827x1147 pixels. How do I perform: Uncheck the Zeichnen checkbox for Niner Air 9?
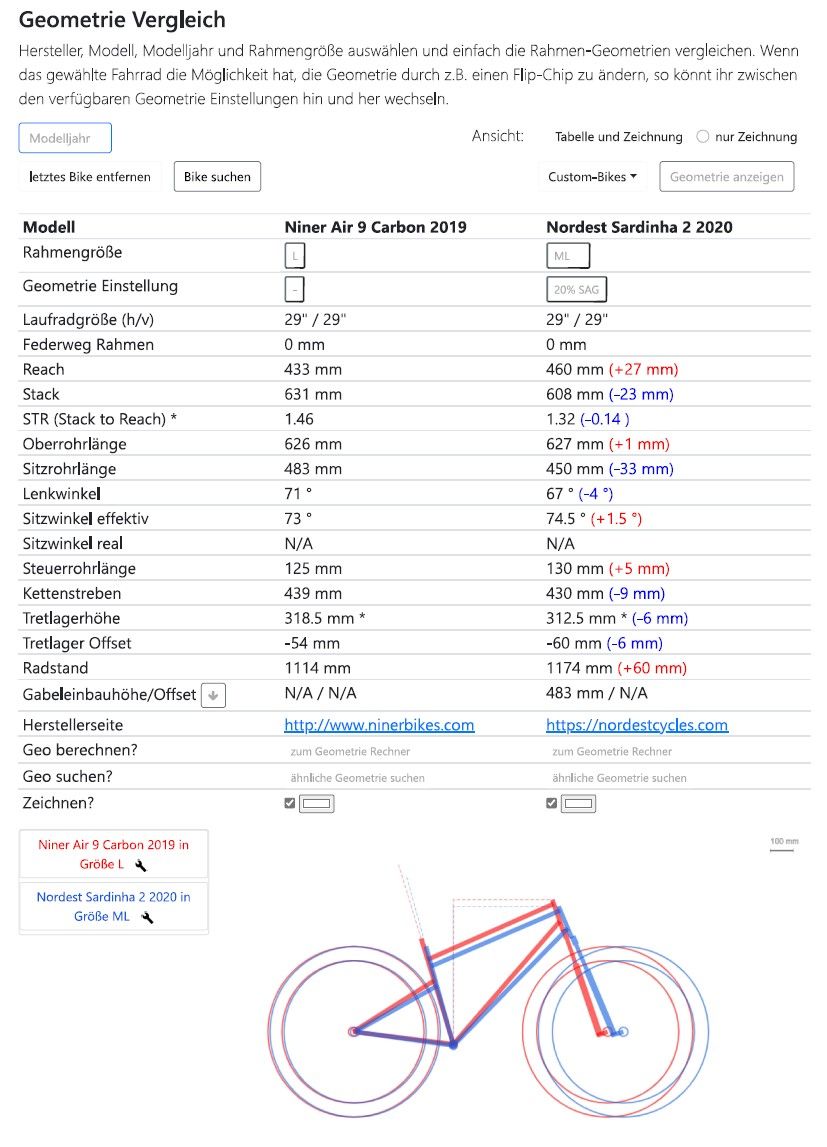(290, 803)
